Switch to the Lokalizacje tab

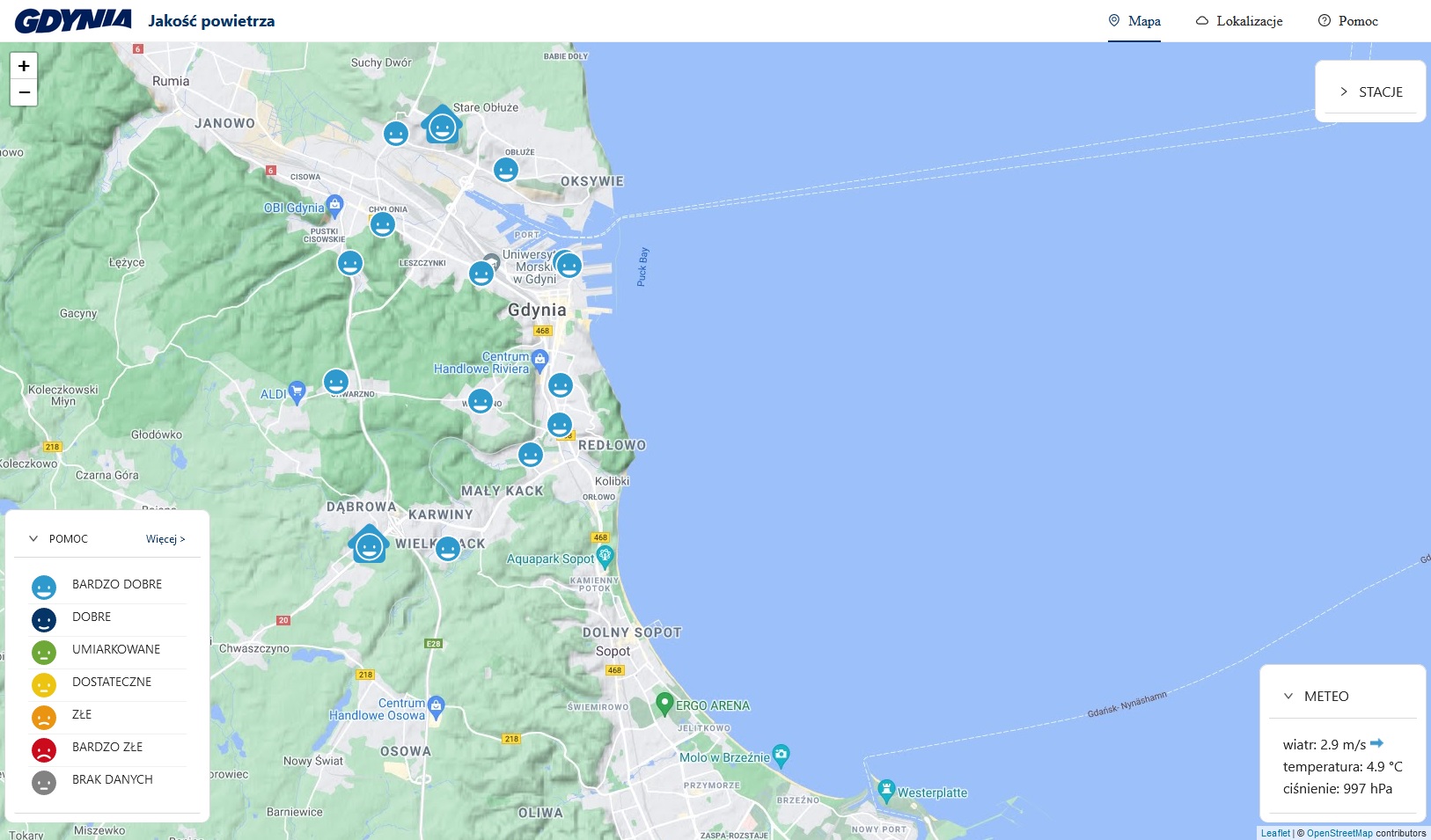coord(1239,21)
